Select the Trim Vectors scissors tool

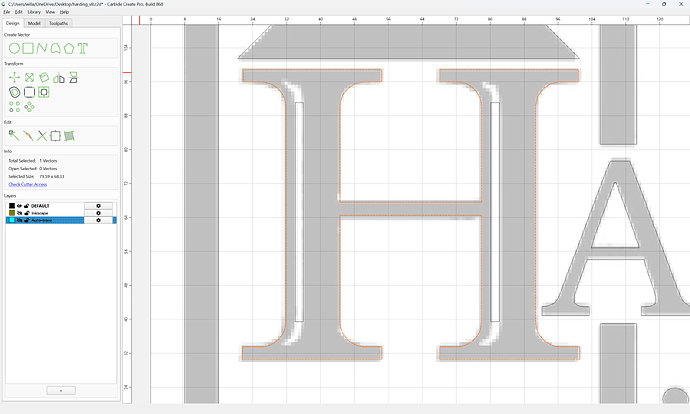pos(42,136)
